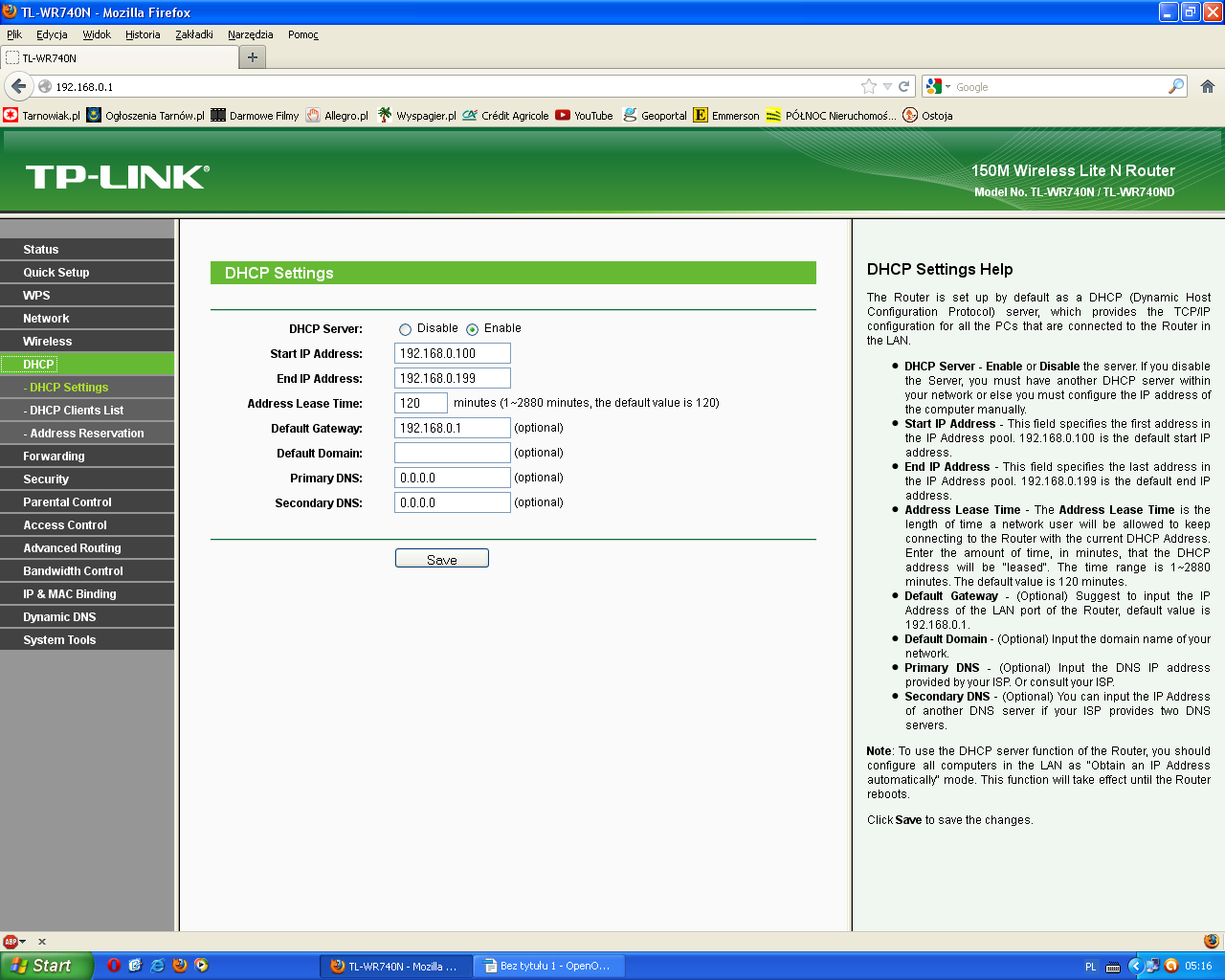The image size is (1225, 980).
Task: Click the Address Lease Time field
Action: click(x=420, y=404)
